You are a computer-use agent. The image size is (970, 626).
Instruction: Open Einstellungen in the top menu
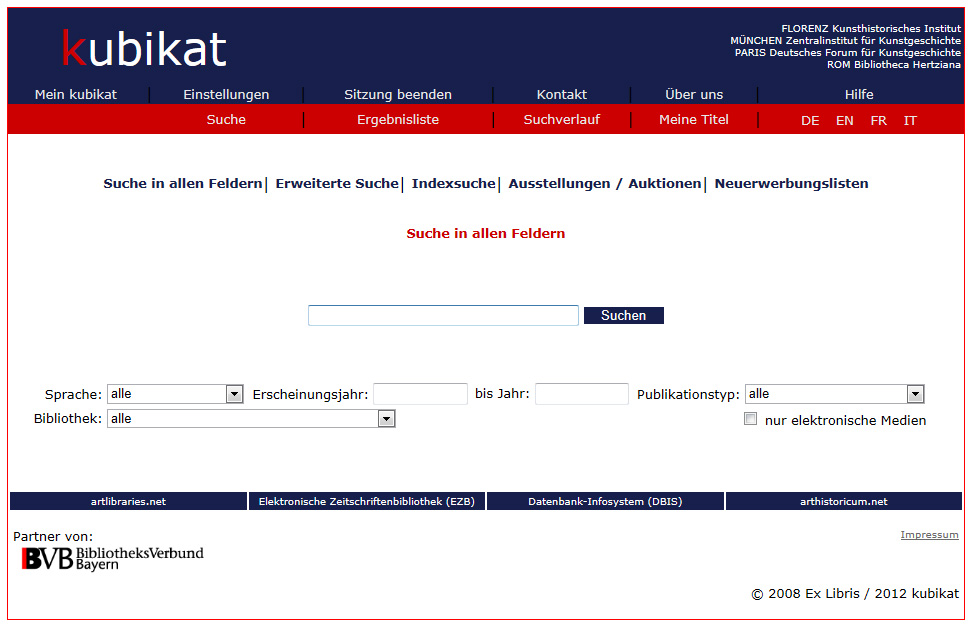tap(226, 94)
